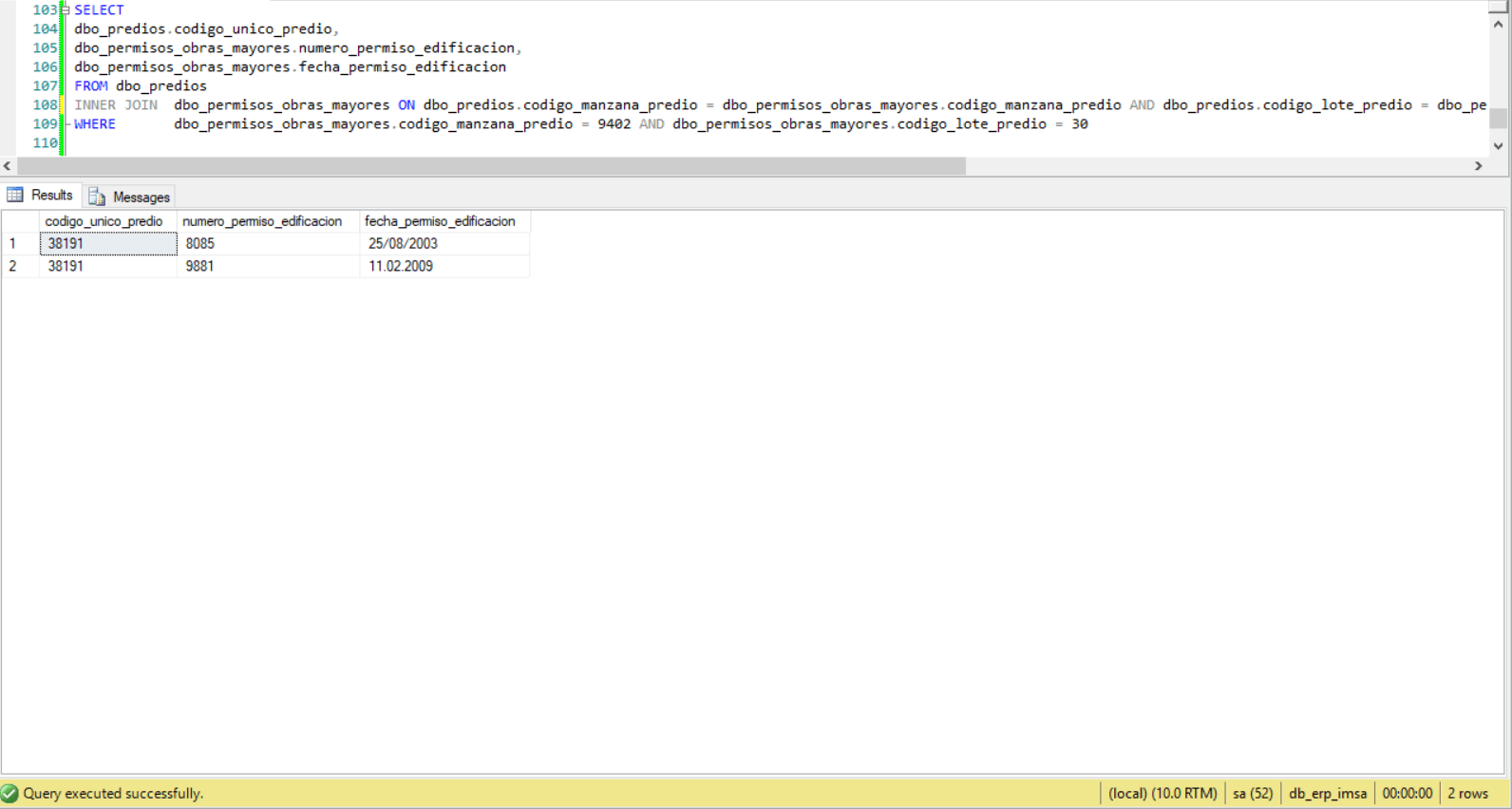Click editor horizontal scrollbar right arrow

pos(1479,165)
